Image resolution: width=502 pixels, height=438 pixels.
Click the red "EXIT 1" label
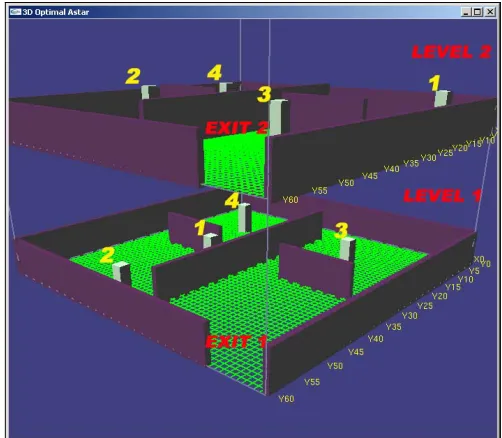click(236, 341)
